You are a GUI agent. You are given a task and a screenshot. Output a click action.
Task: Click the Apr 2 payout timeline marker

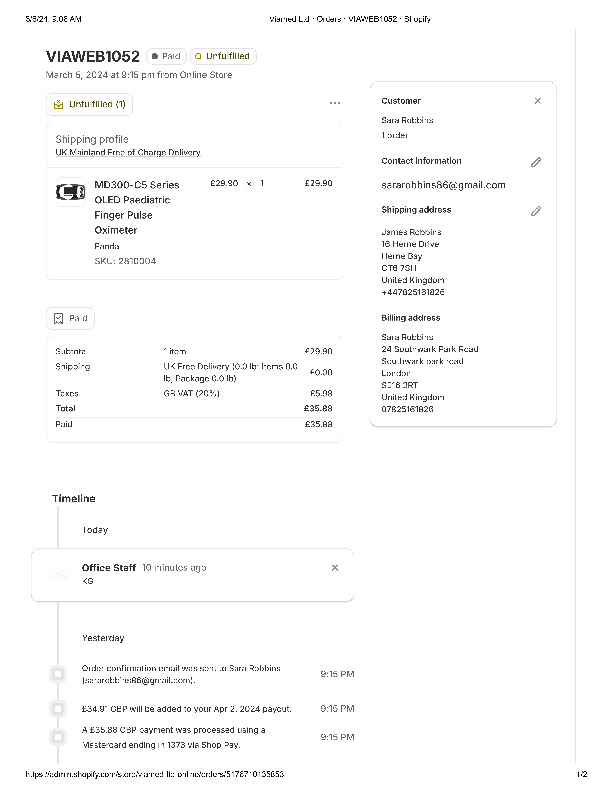[58, 709]
